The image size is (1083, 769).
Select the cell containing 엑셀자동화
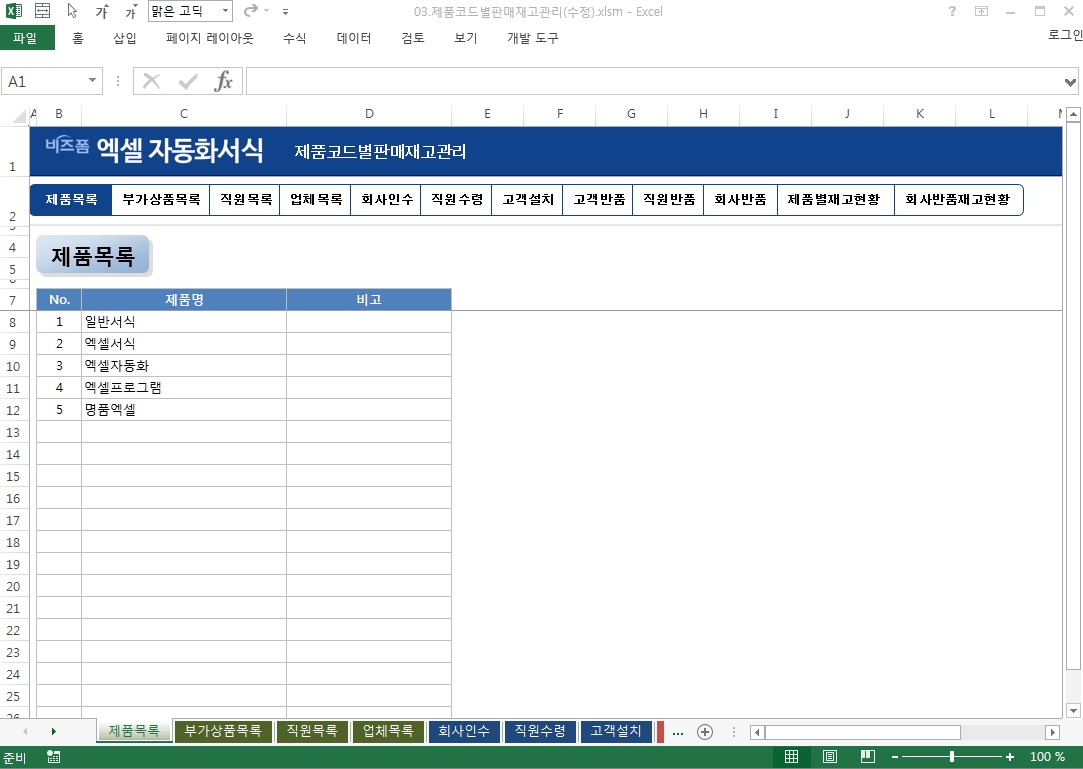pyautogui.click(x=184, y=365)
